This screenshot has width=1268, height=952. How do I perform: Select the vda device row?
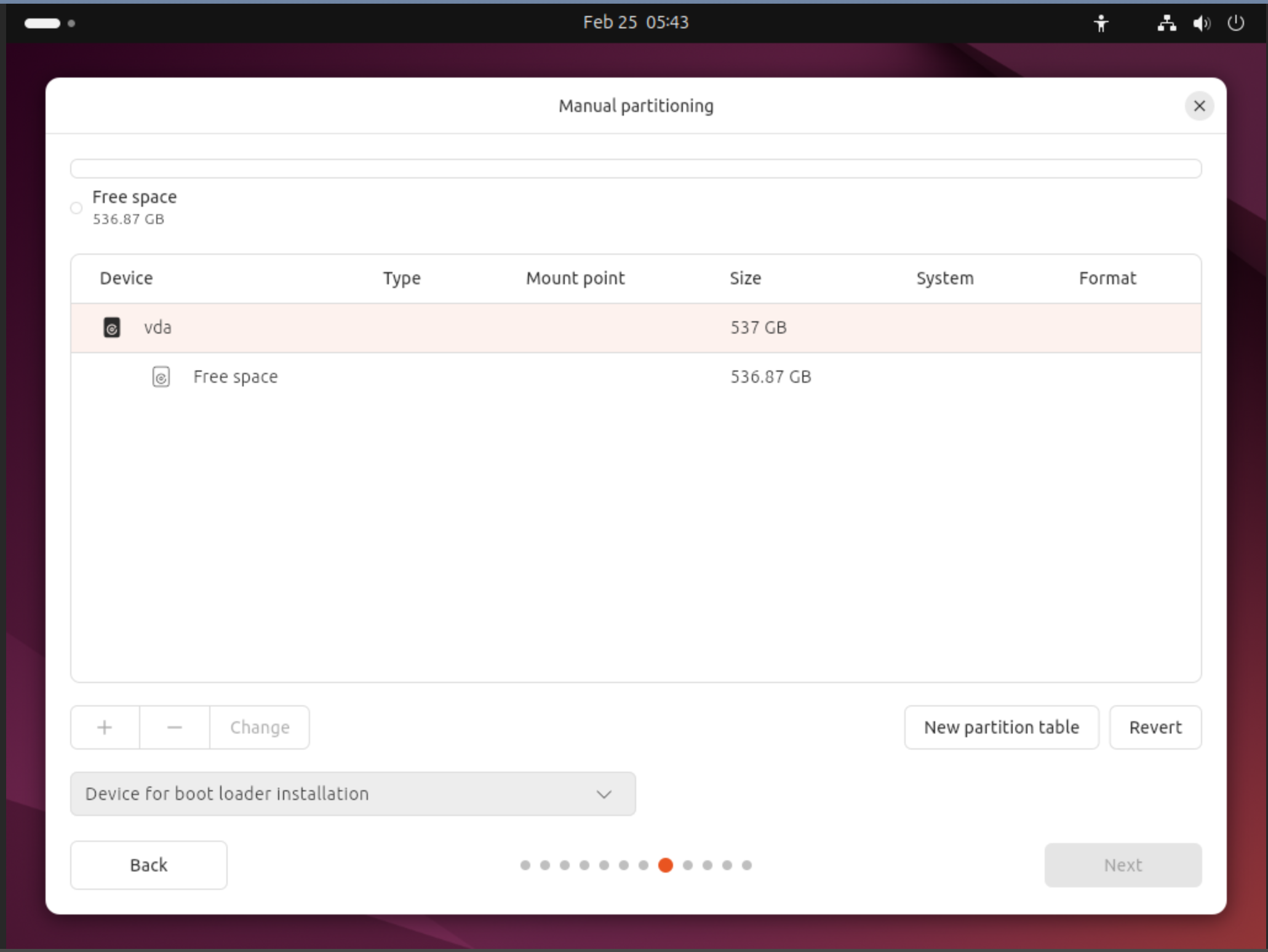431,327
